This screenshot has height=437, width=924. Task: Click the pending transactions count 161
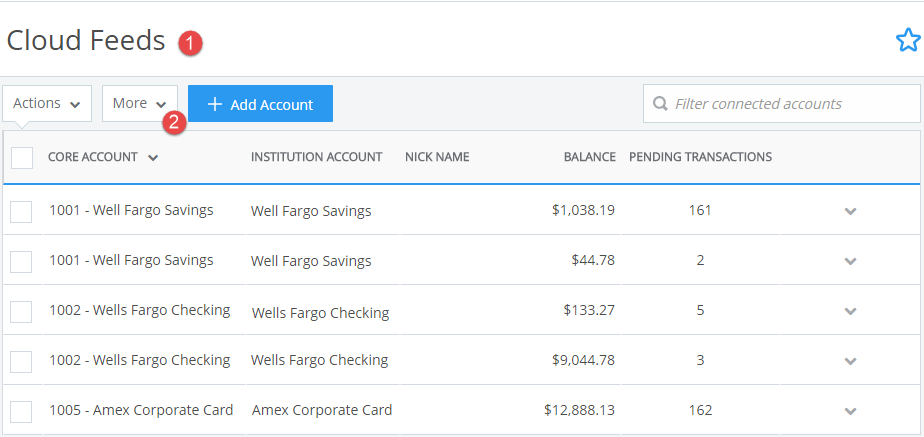pyautogui.click(x=700, y=210)
